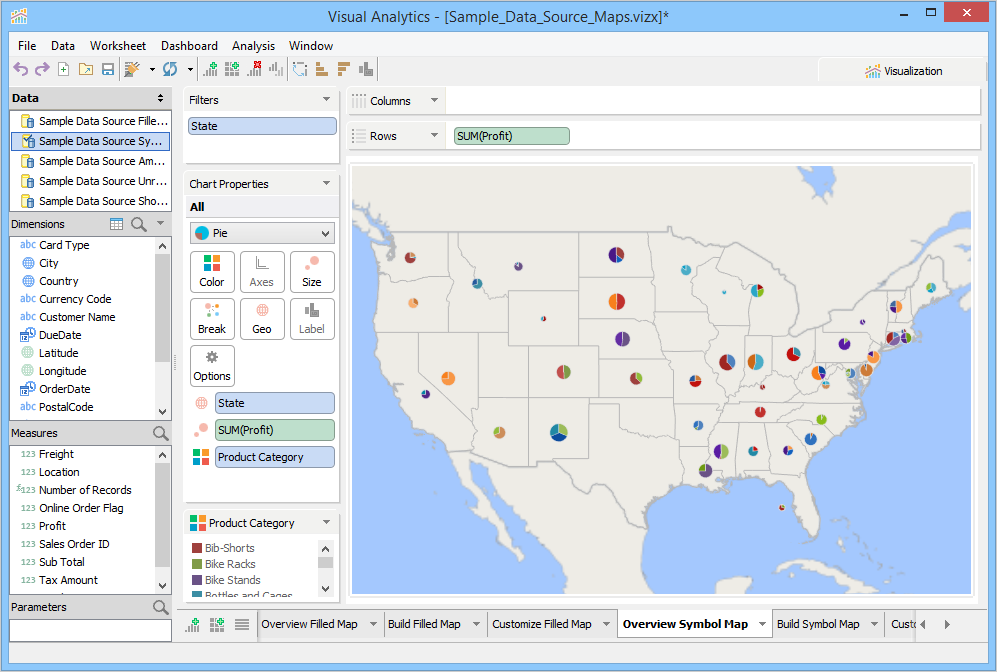This screenshot has width=997, height=672.
Task: Click the Undo arrow in the toolbar
Action: pos(20,69)
